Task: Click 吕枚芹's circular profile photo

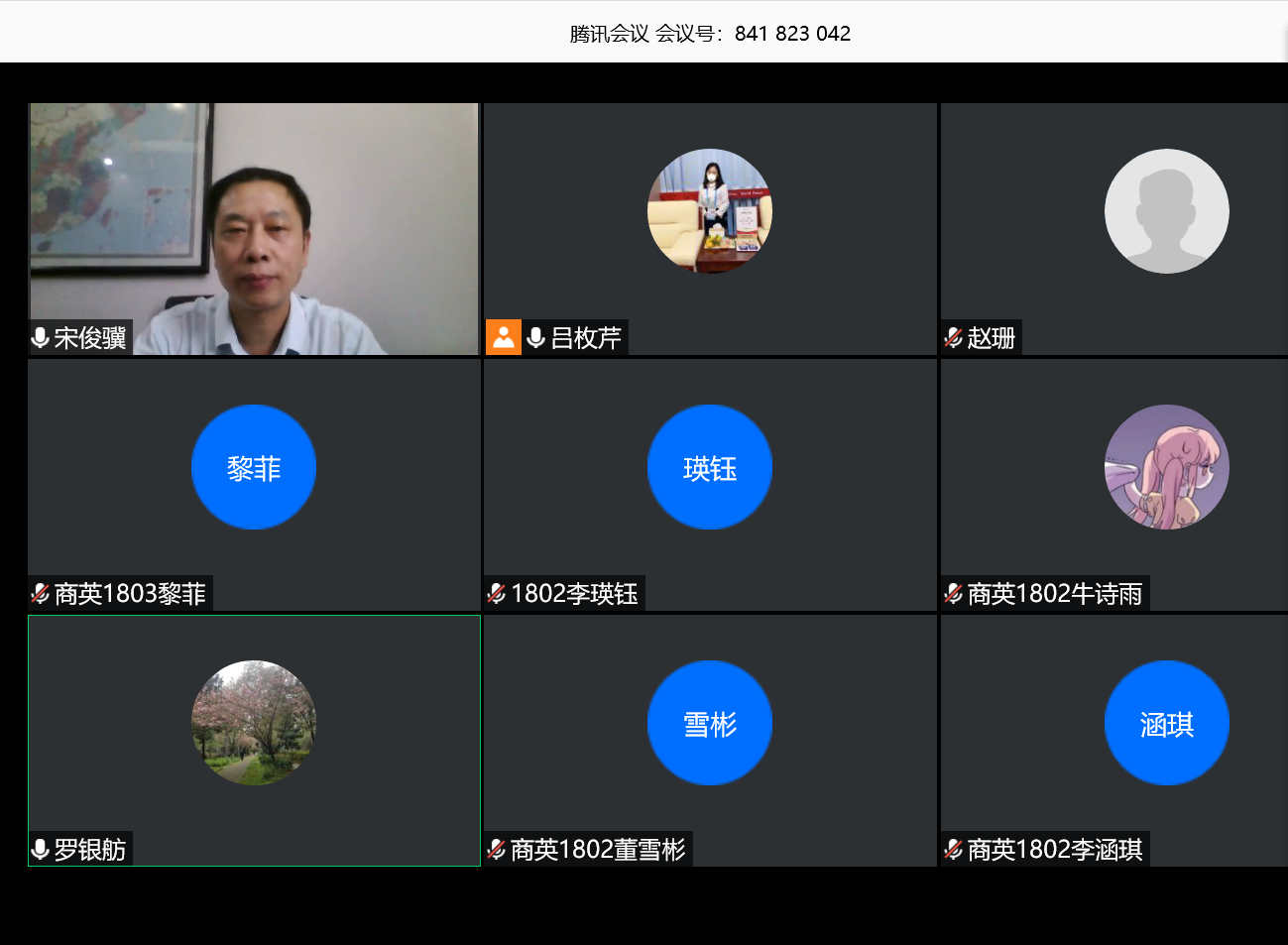Action: tap(710, 211)
